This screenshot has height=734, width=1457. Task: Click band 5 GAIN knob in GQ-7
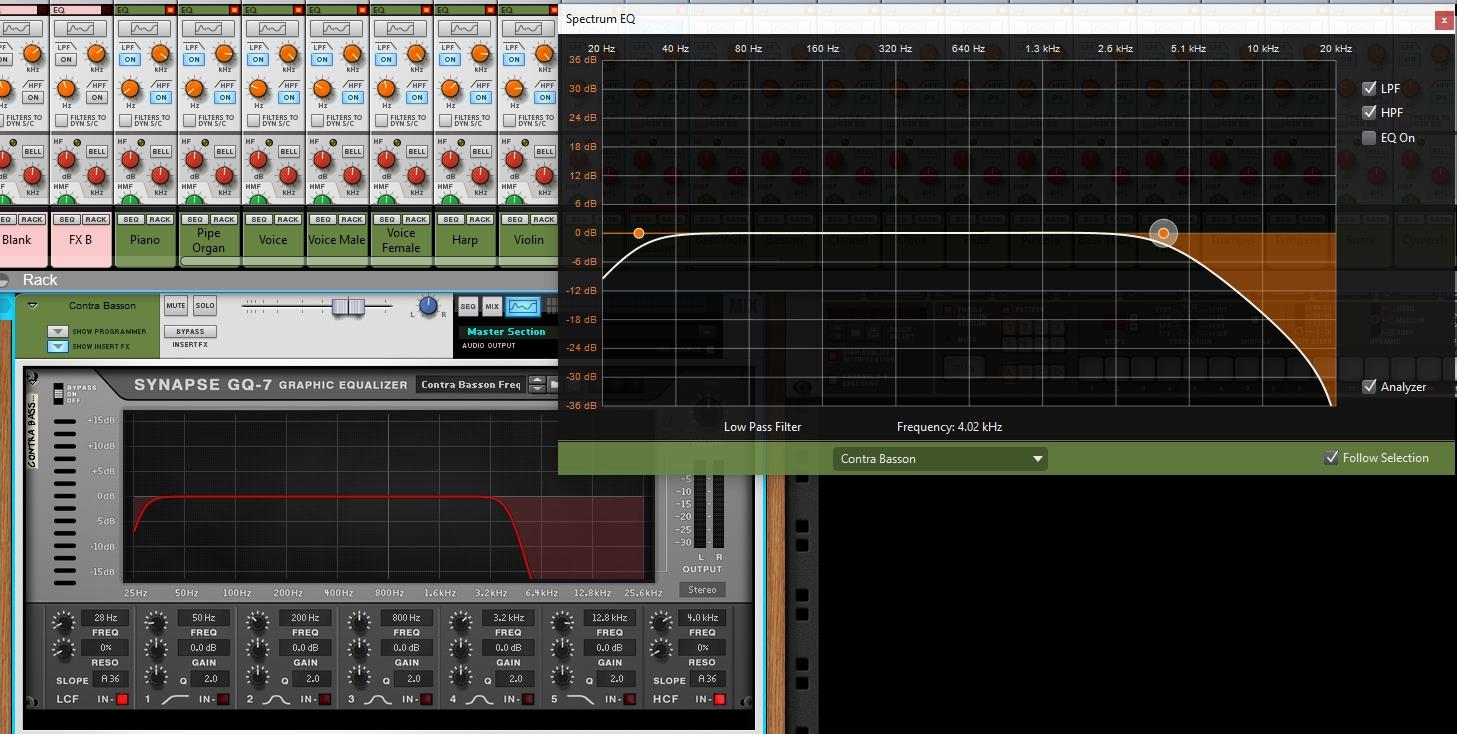point(562,651)
